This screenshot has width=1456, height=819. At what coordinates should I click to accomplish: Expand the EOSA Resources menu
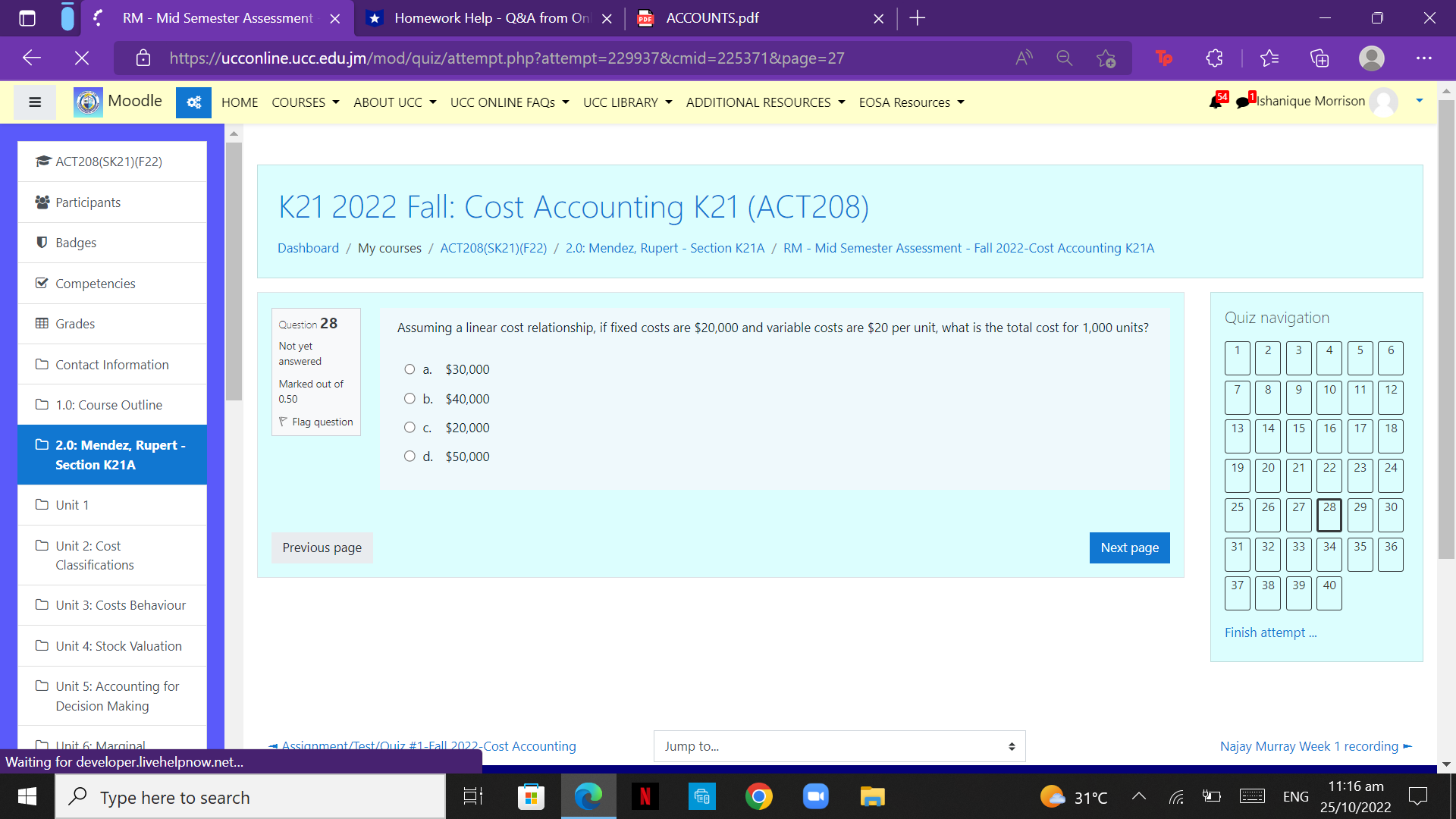pos(910,102)
